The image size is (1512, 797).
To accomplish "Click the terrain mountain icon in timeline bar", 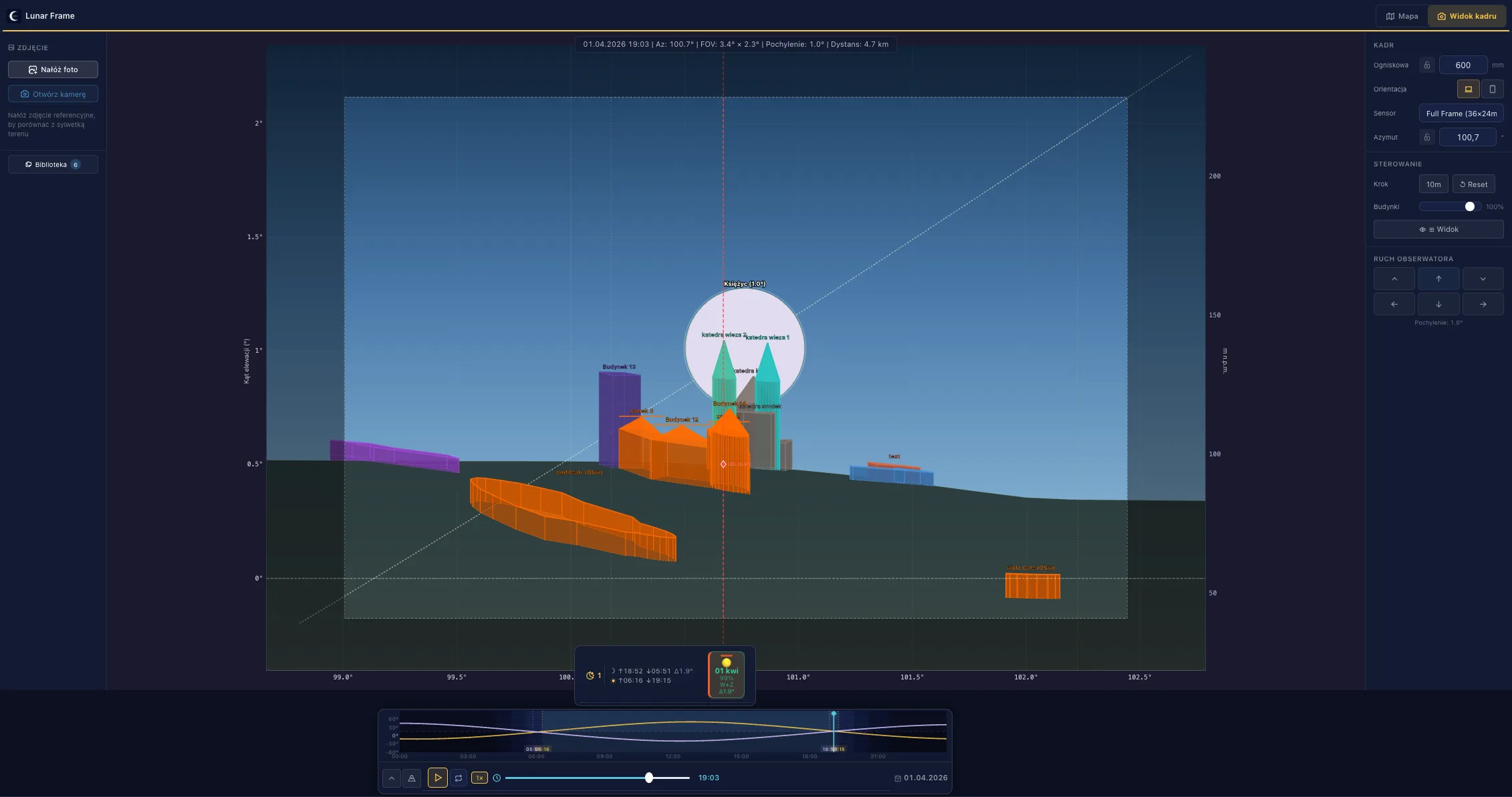I will (x=412, y=778).
